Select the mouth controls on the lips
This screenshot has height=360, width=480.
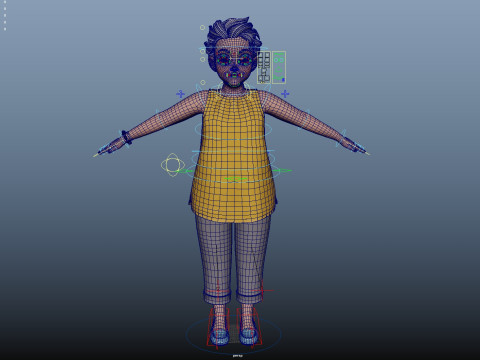click(x=235, y=76)
